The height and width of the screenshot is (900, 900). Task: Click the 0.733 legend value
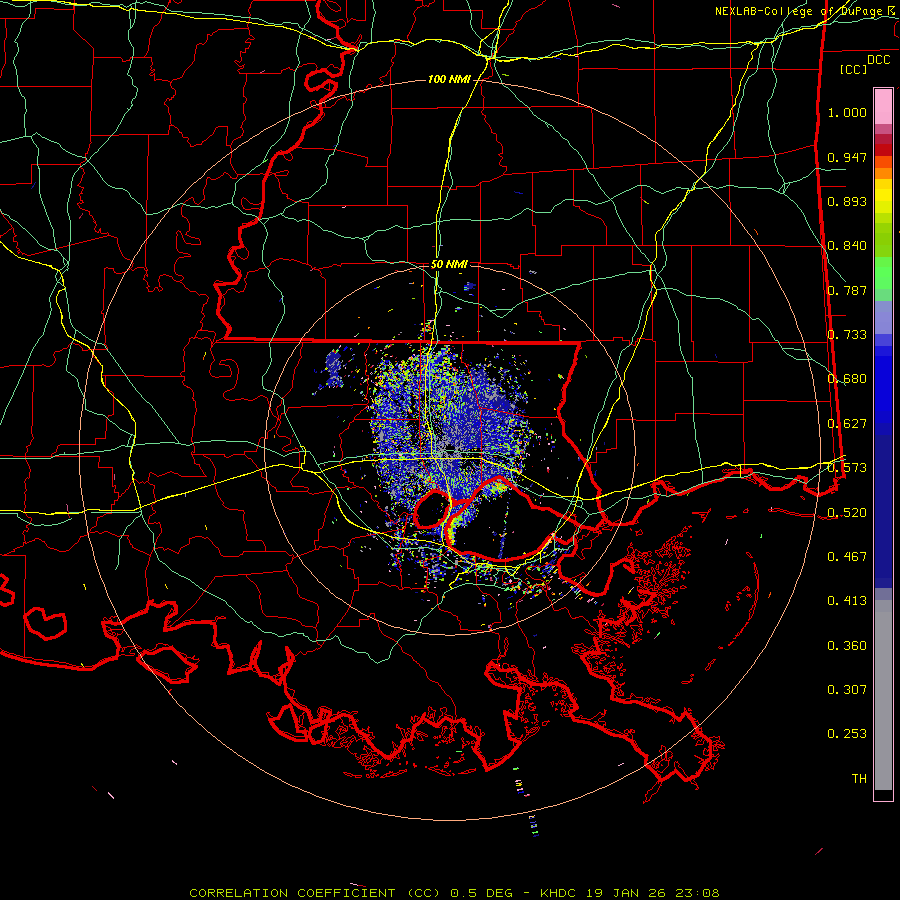[847, 335]
